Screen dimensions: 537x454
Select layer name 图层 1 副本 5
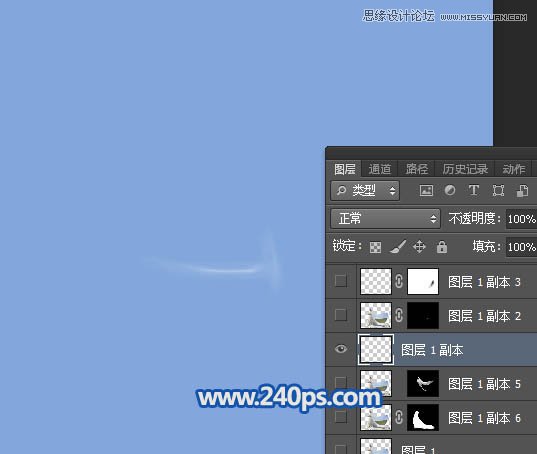pos(484,384)
